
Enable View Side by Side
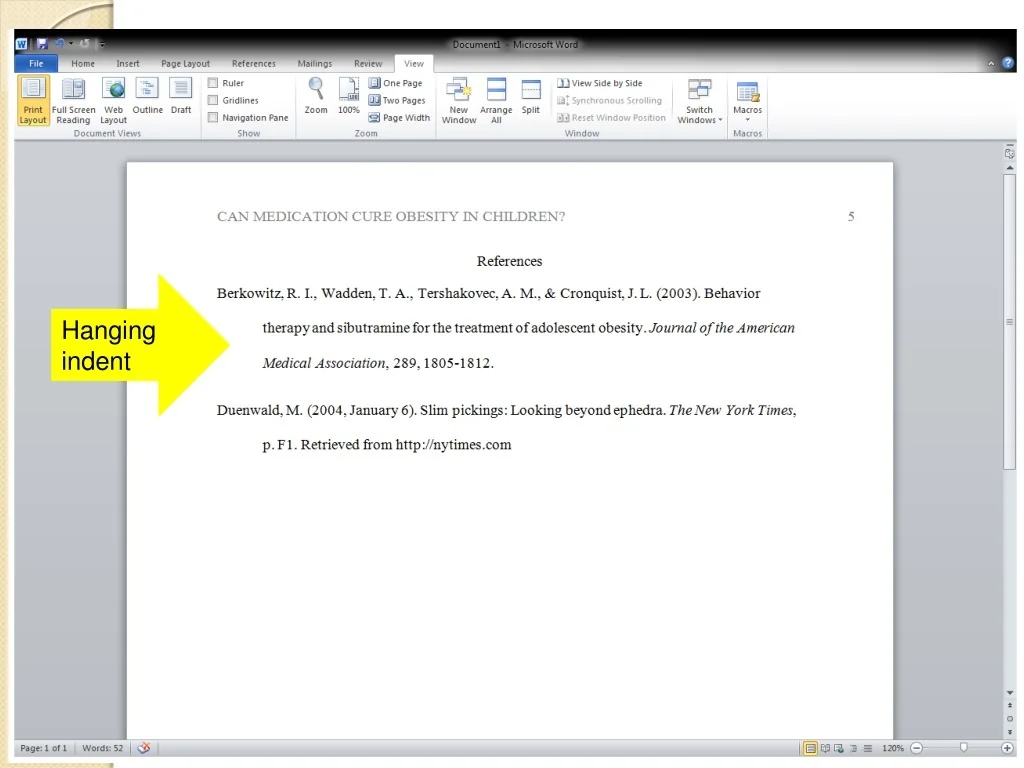(x=600, y=83)
